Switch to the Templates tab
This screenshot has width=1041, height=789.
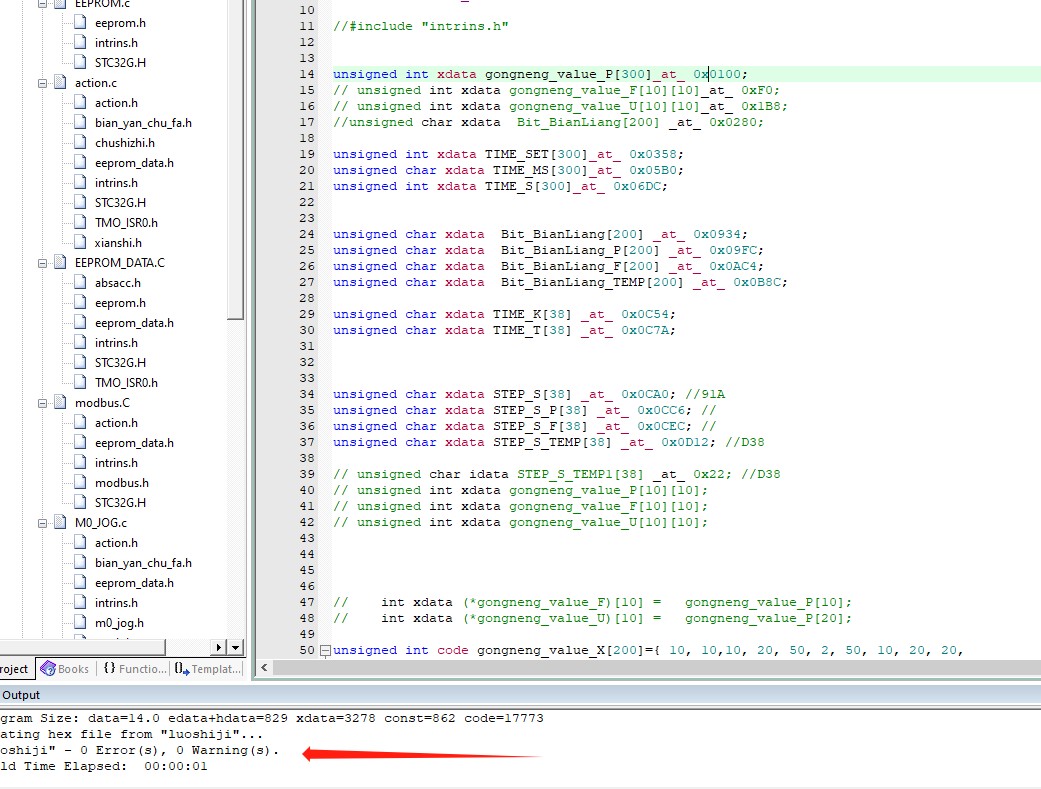[x=208, y=669]
